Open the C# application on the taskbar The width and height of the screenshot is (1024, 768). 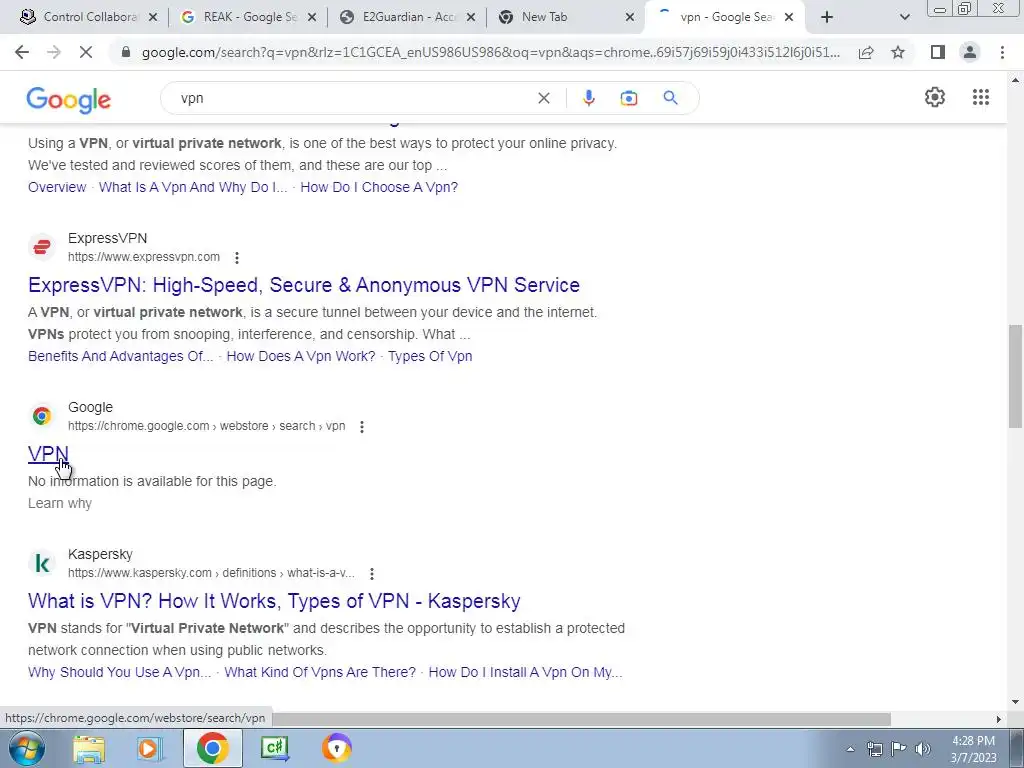click(x=274, y=748)
